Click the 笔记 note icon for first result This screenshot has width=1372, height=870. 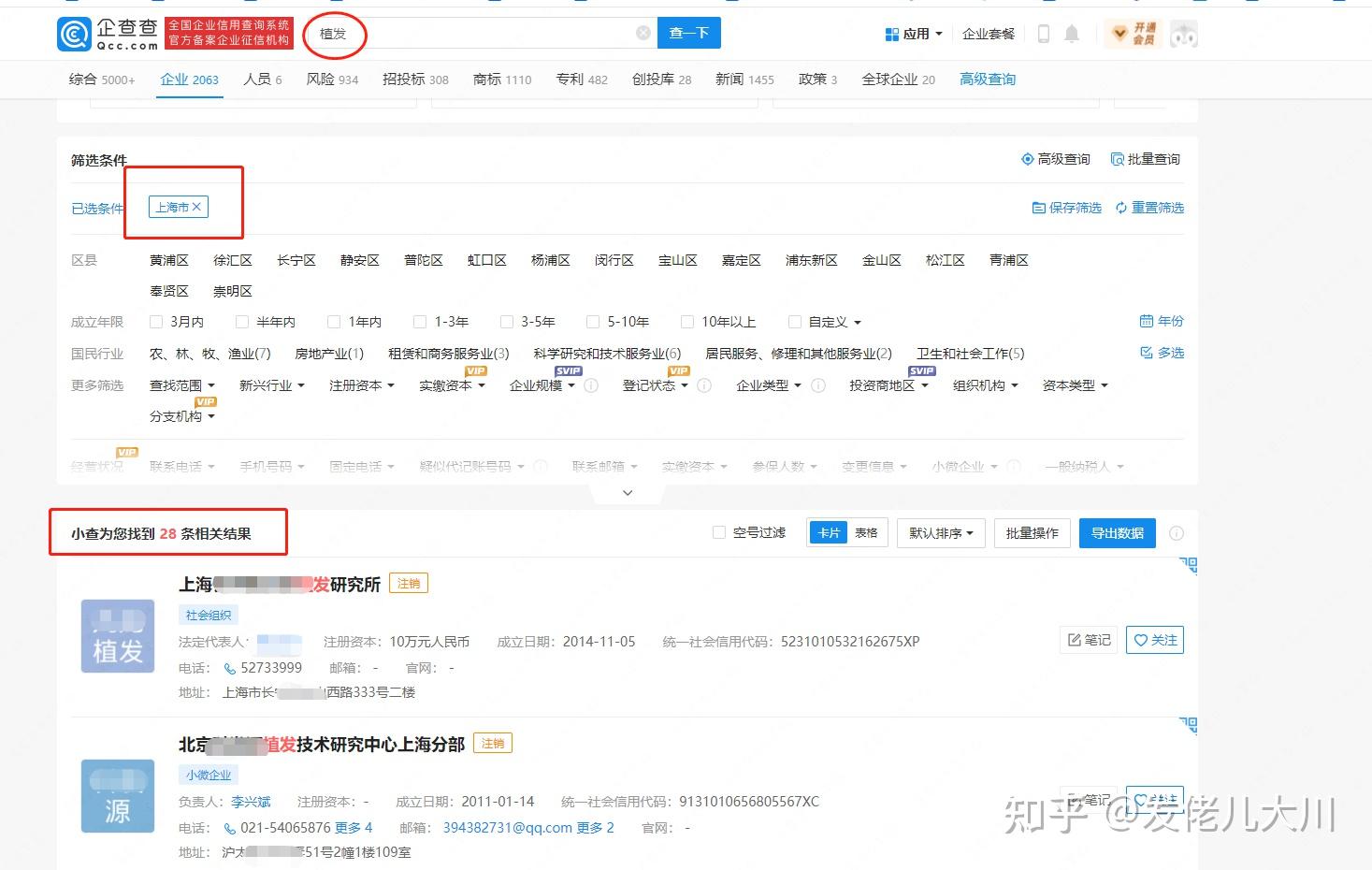1075,640
